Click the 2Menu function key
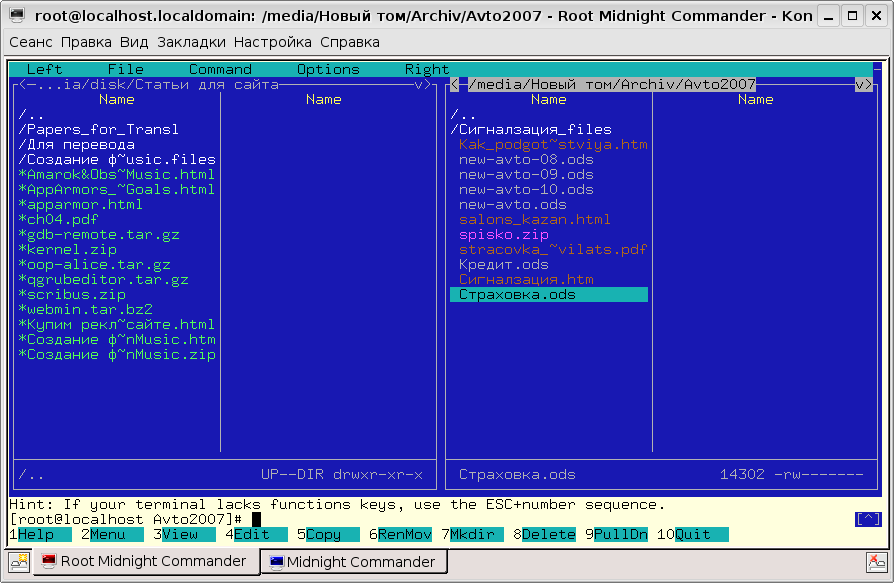Viewport: 894px width, 583px height. pyautogui.click(x=112, y=535)
